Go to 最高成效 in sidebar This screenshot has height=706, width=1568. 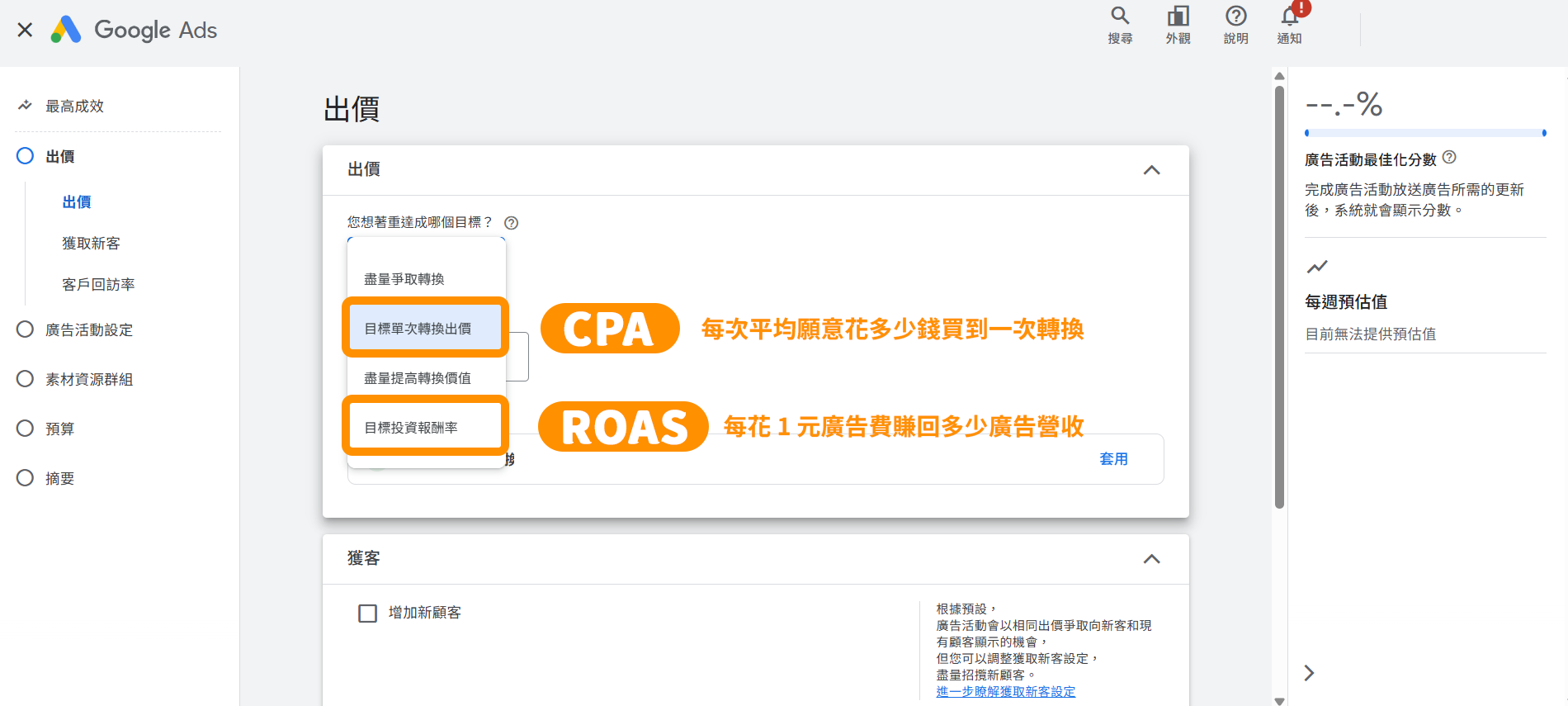(74, 106)
